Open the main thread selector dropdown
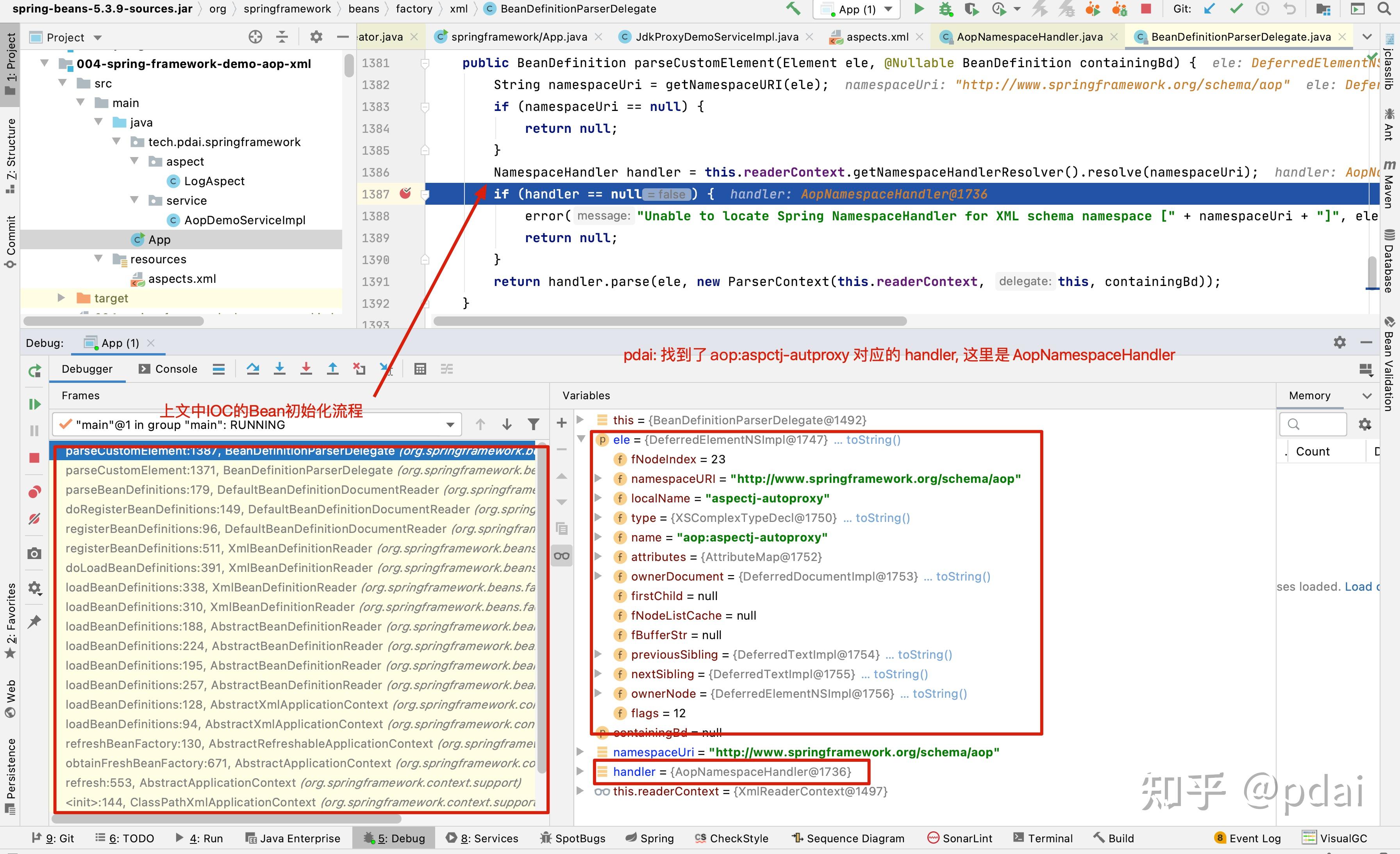The image size is (1400, 854). pos(450,425)
